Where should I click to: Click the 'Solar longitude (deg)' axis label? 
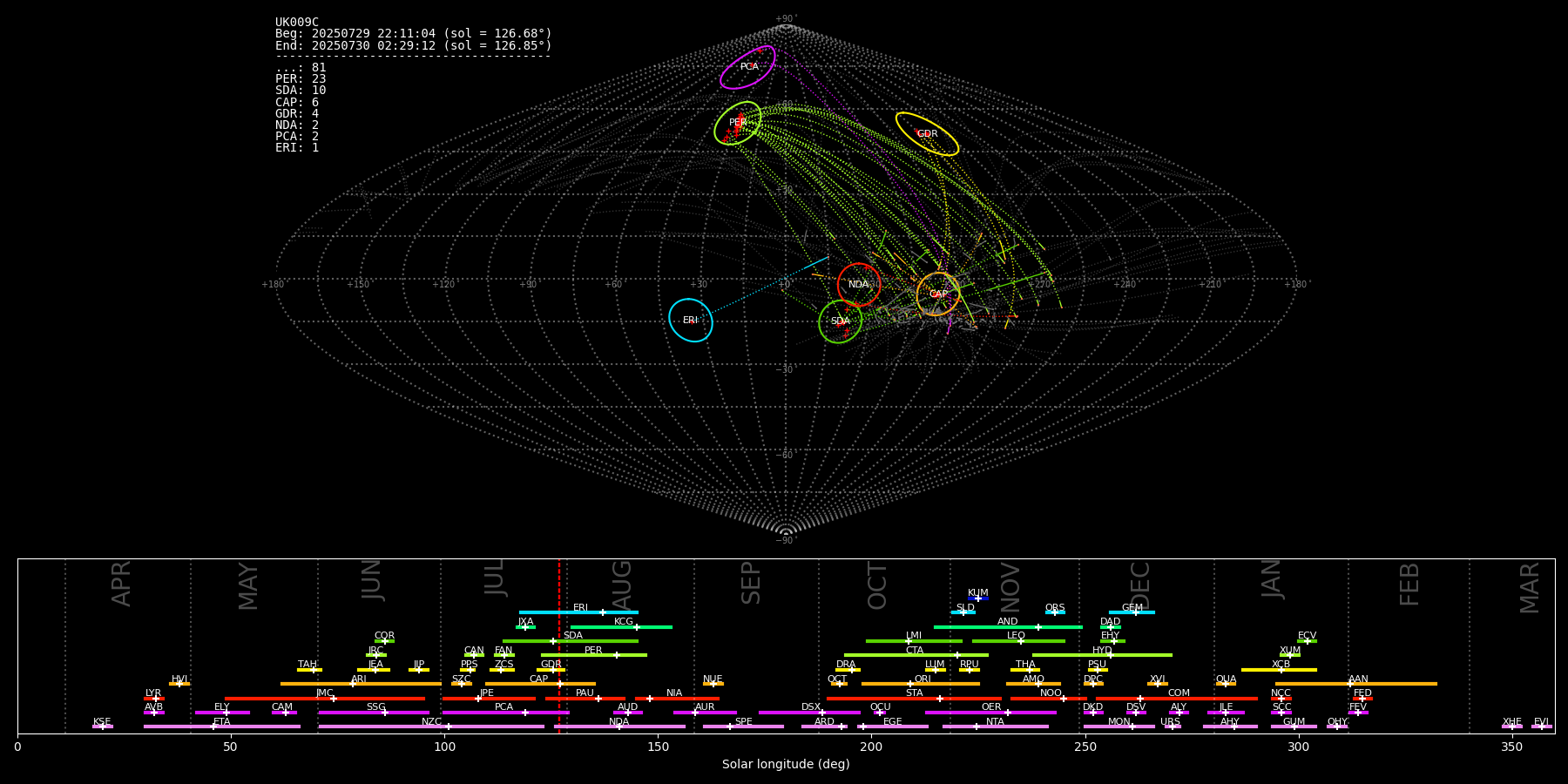coord(786,764)
